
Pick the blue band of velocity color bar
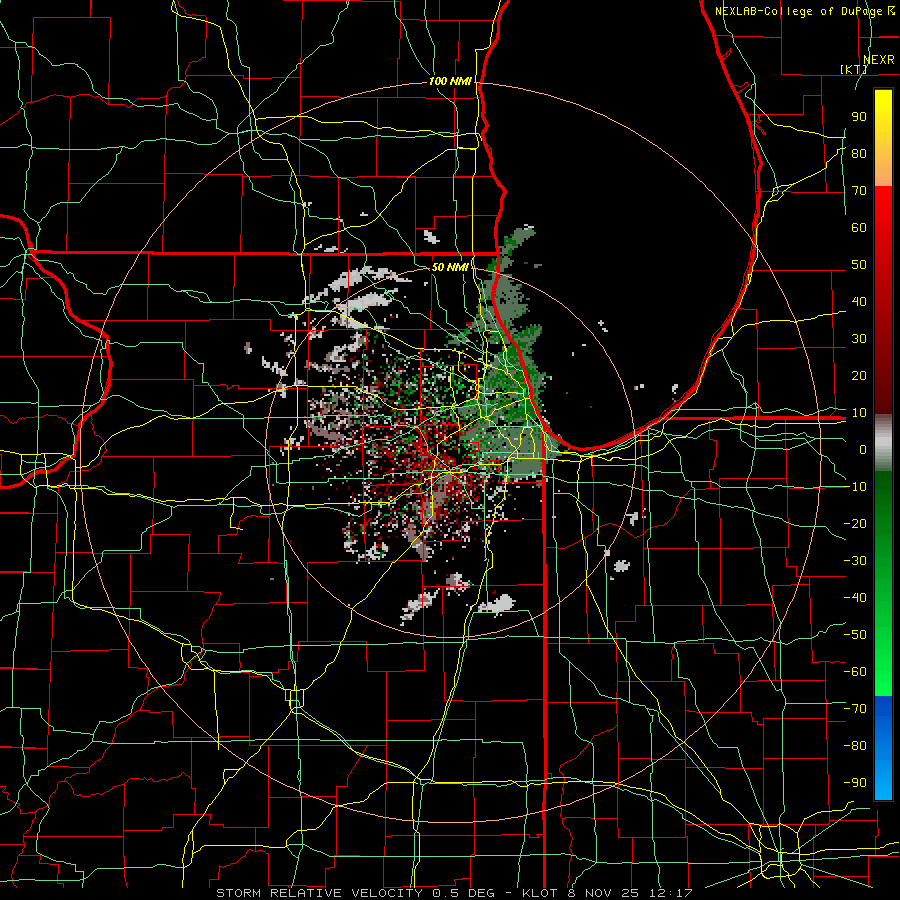point(883,747)
